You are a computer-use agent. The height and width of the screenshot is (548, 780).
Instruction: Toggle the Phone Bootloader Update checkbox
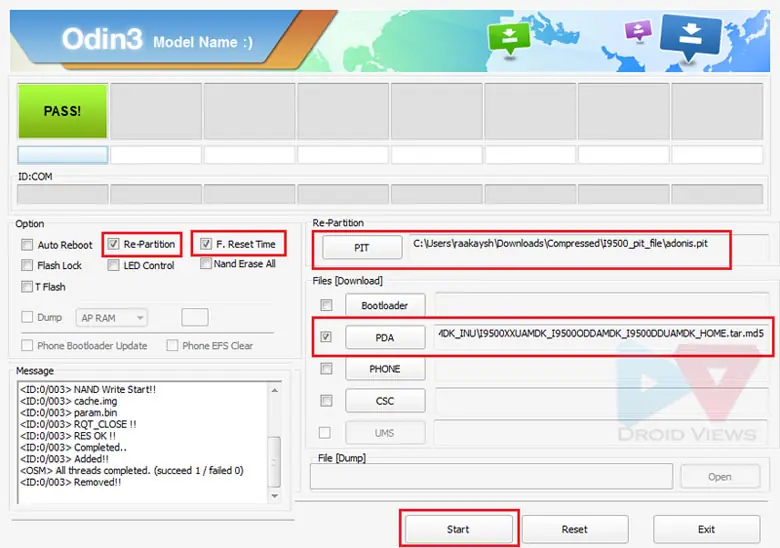27,345
